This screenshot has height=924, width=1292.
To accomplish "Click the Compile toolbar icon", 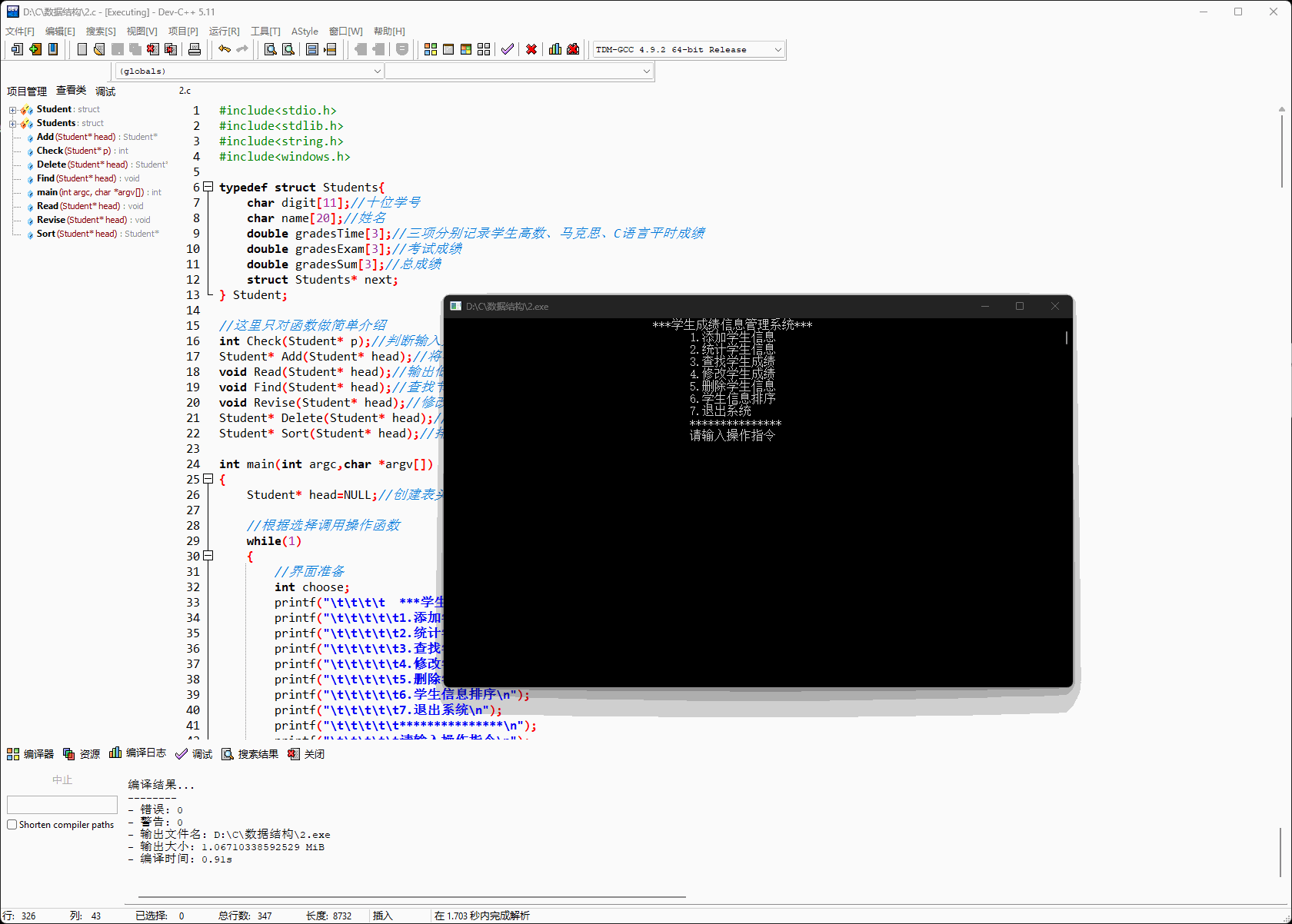I will [431, 49].
